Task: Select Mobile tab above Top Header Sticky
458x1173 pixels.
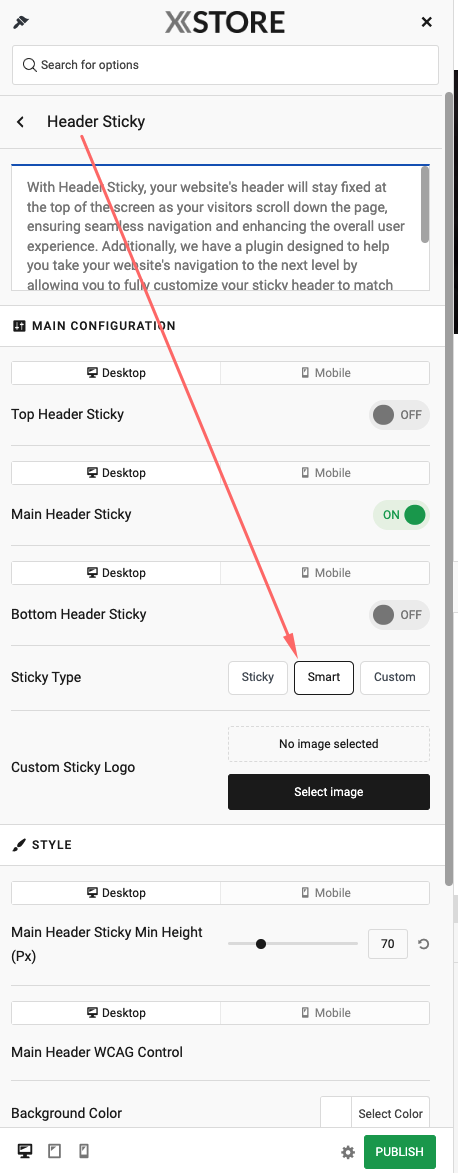Action: point(325,373)
